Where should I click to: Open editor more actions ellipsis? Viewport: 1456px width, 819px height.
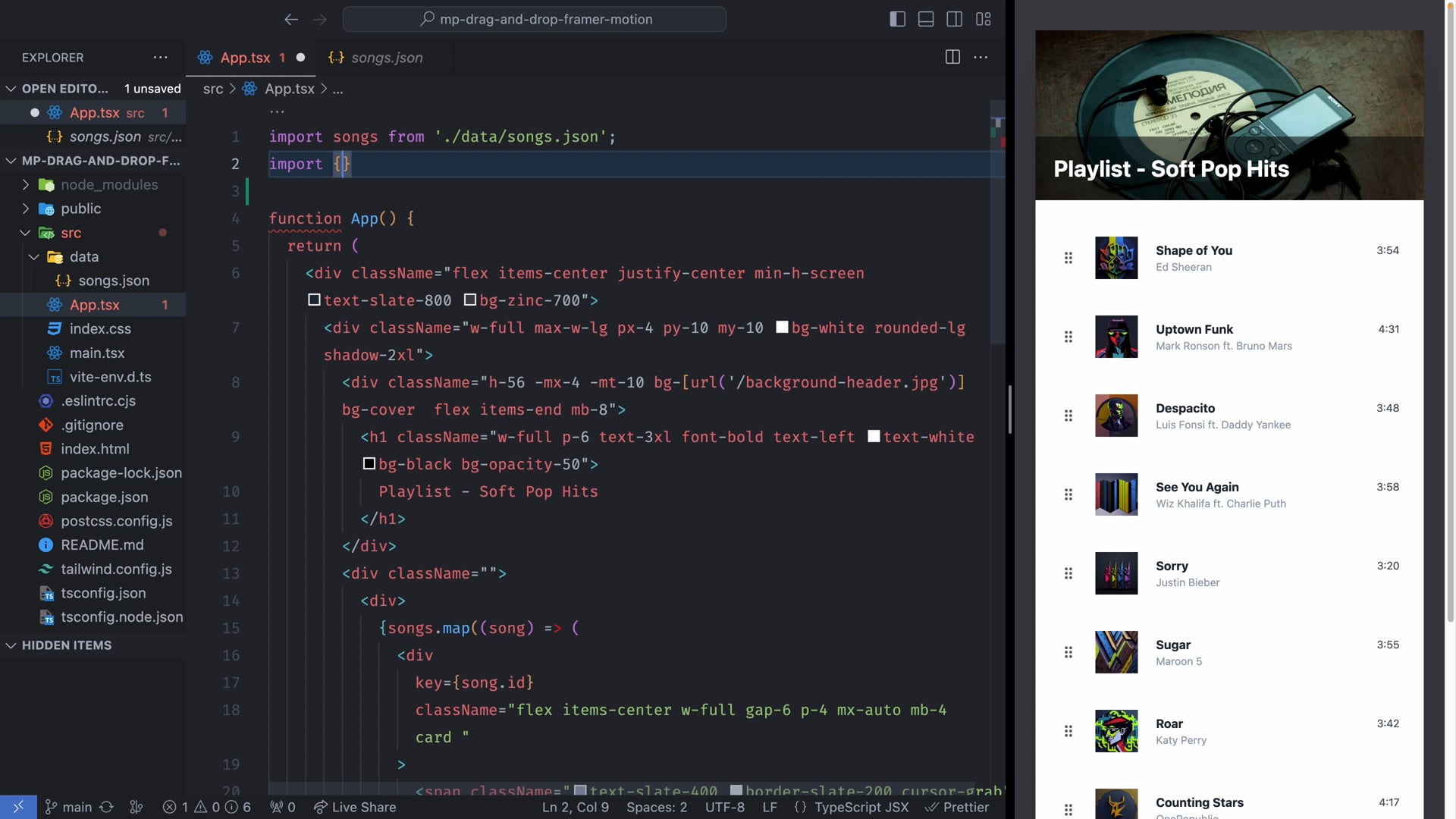[981, 57]
